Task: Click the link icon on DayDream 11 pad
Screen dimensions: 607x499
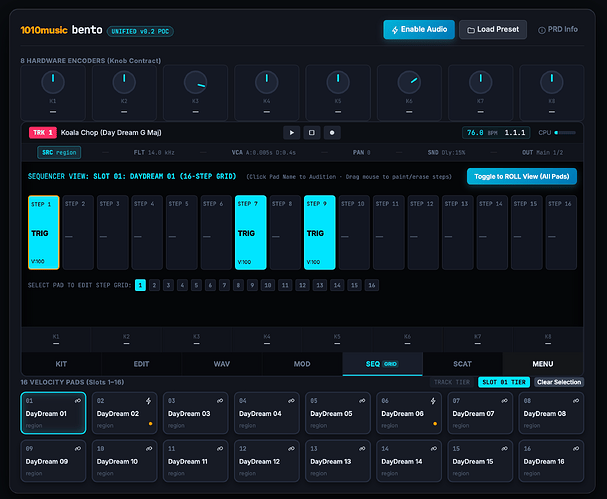Action: tap(220, 449)
